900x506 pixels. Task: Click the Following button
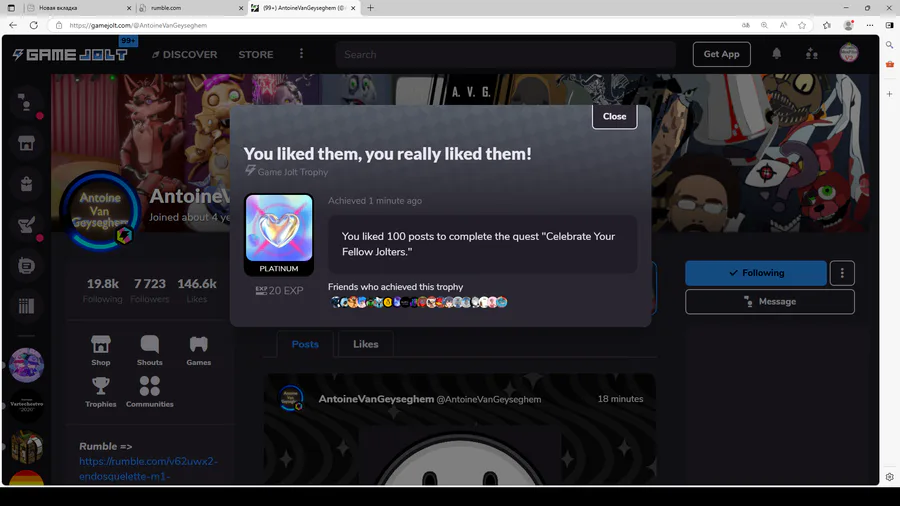click(756, 273)
